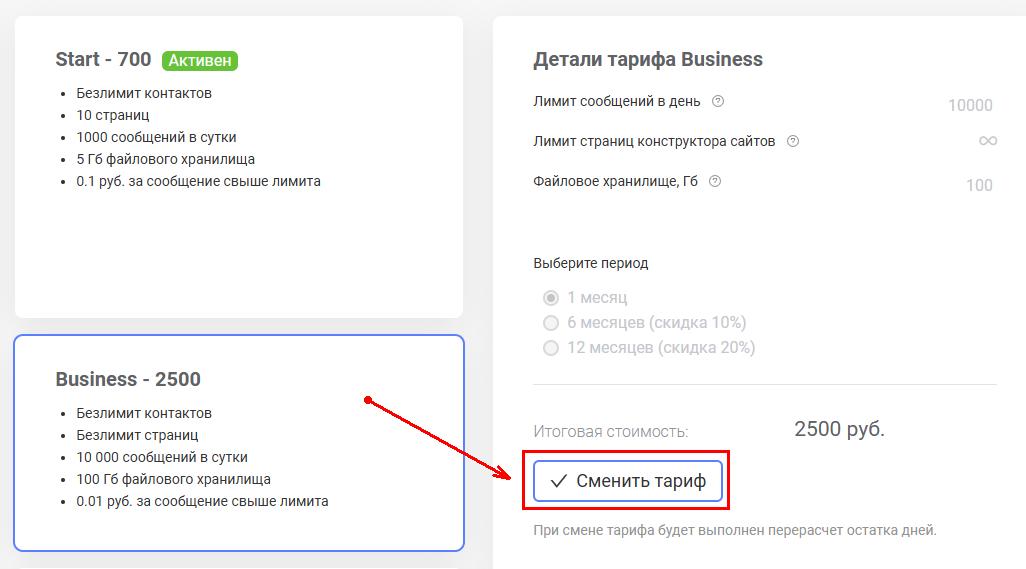The height and width of the screenshot is (569, 1026).
Task: Click the green Активен badge
Action: click(x=200, y=60)
